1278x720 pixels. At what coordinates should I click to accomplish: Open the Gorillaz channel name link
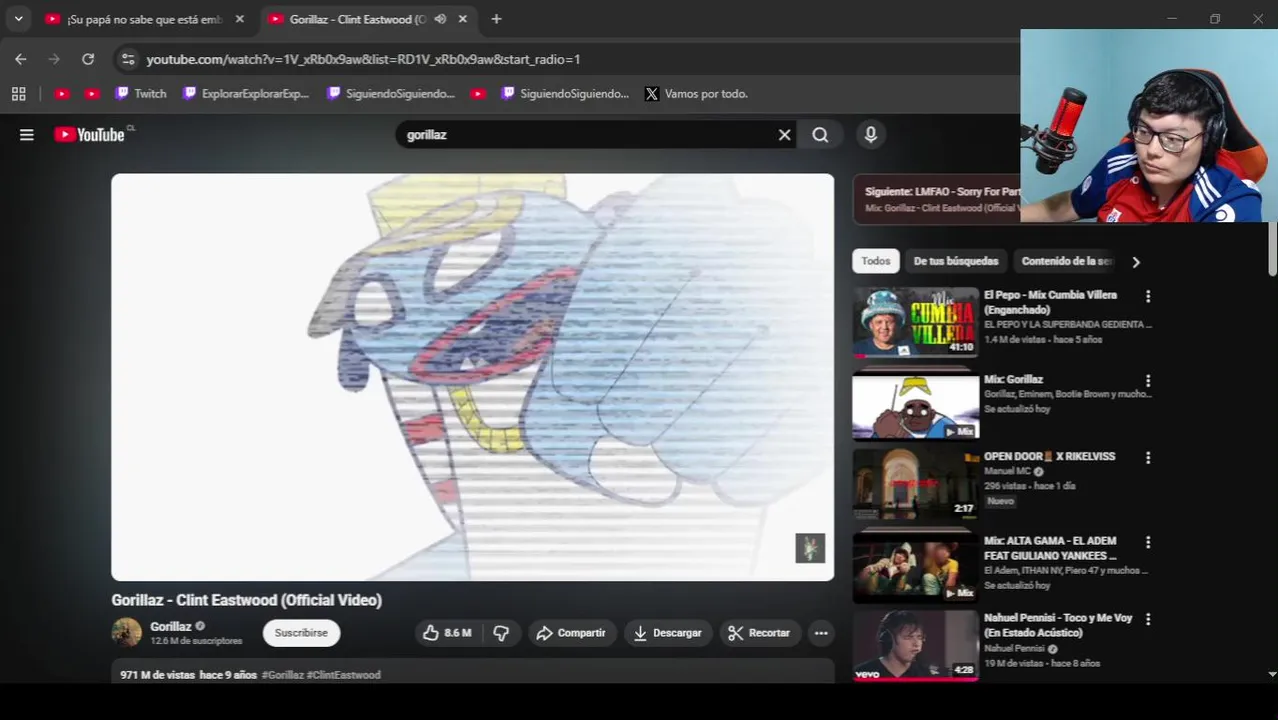[170, 626]
